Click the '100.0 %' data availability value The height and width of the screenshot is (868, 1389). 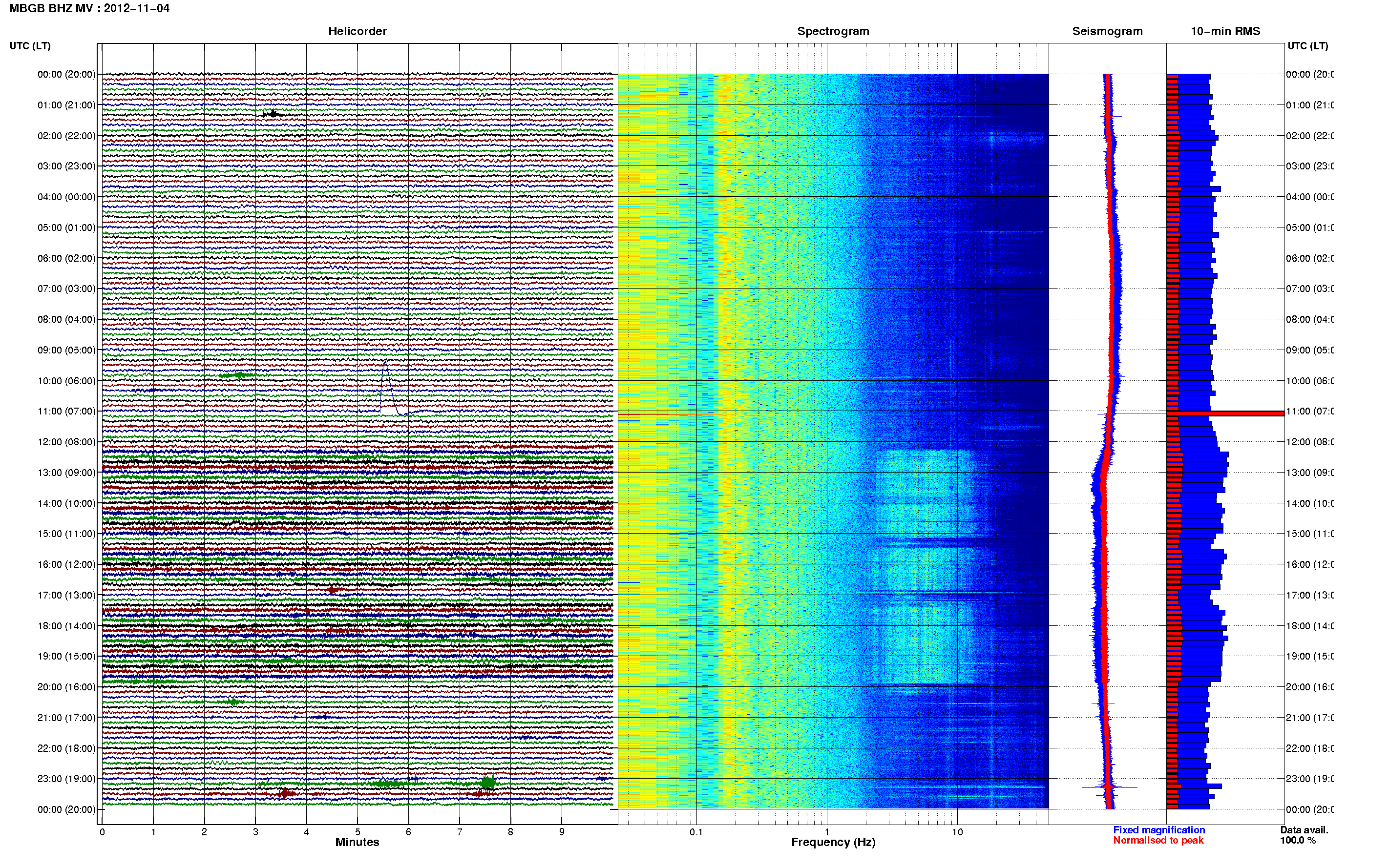pyautogui.click(x=1297, y=841)
